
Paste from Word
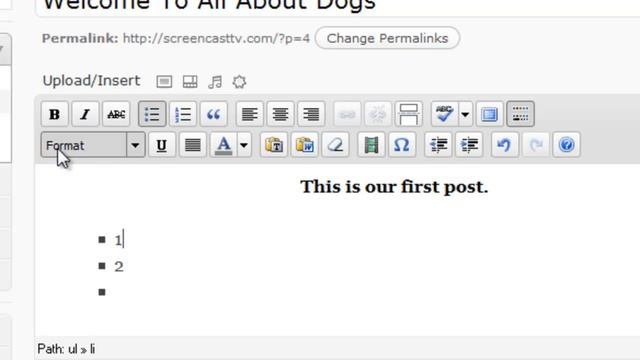click(x=304, y=145)
